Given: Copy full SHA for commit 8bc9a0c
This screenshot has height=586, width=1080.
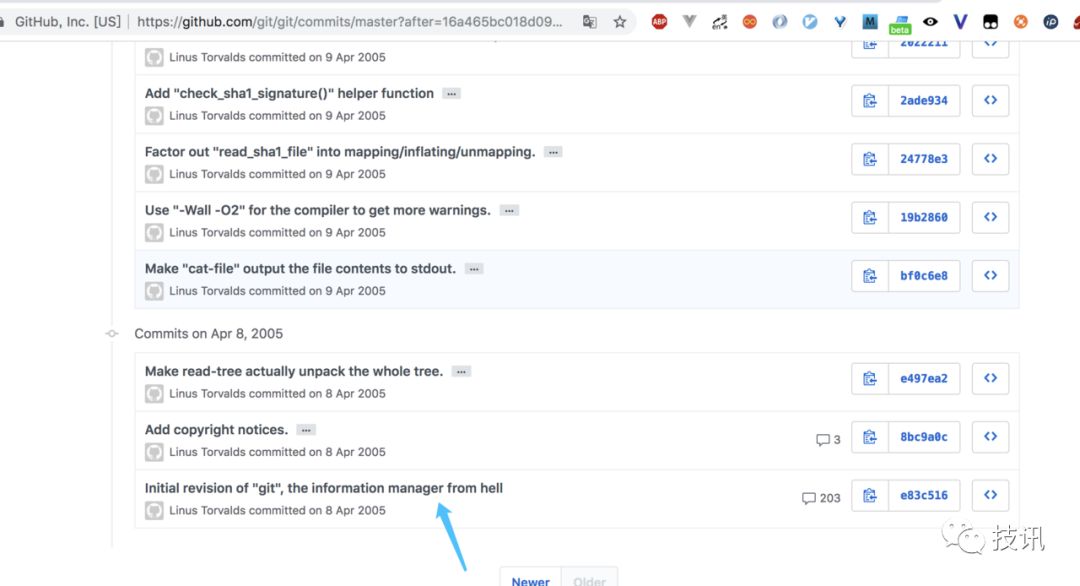Looking at the screenshot, I should click(x=870, y=437).
